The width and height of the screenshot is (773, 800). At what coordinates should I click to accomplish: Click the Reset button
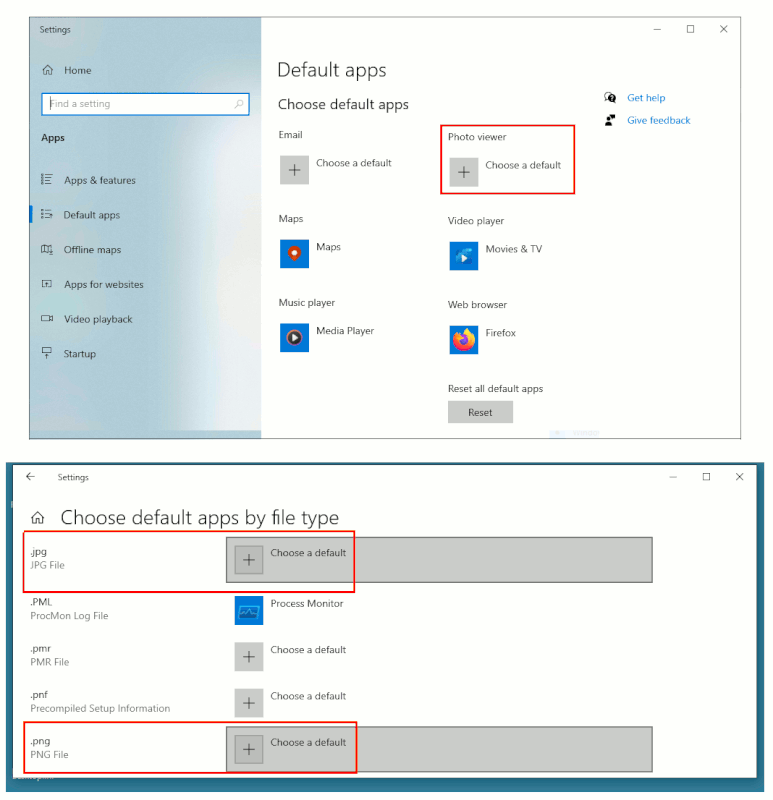(480, 412)
